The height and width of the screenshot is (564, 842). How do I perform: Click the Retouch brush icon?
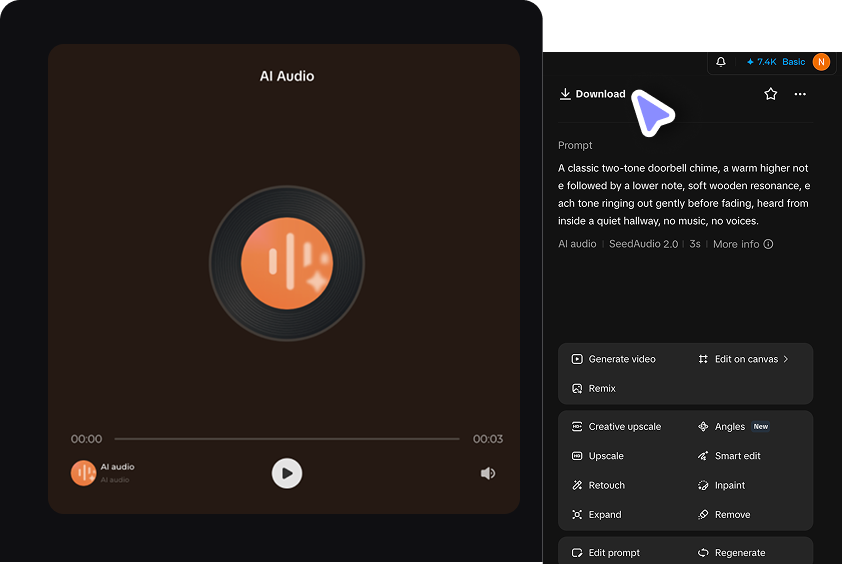[x=577, y=485]
